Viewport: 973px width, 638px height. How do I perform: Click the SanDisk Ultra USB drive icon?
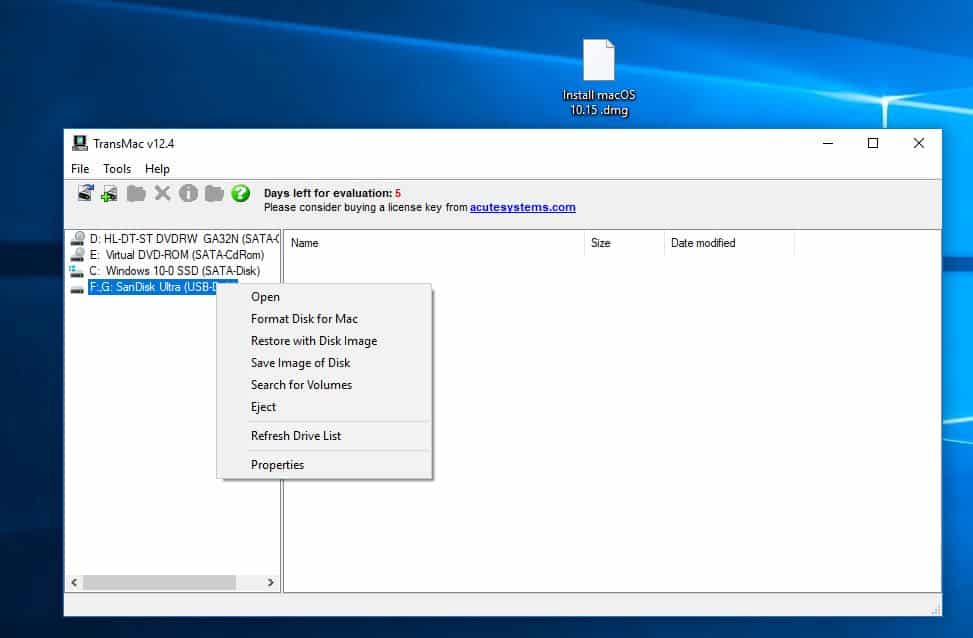(77, 289)
